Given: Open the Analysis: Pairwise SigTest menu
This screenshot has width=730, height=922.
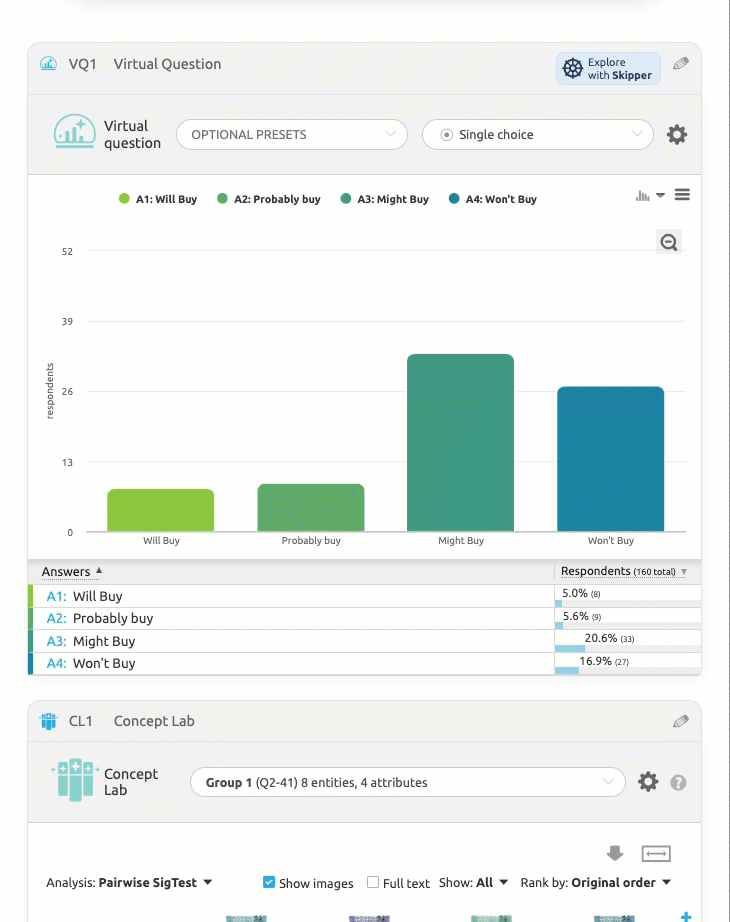Looking at the screenshot, I should point(129,882).
